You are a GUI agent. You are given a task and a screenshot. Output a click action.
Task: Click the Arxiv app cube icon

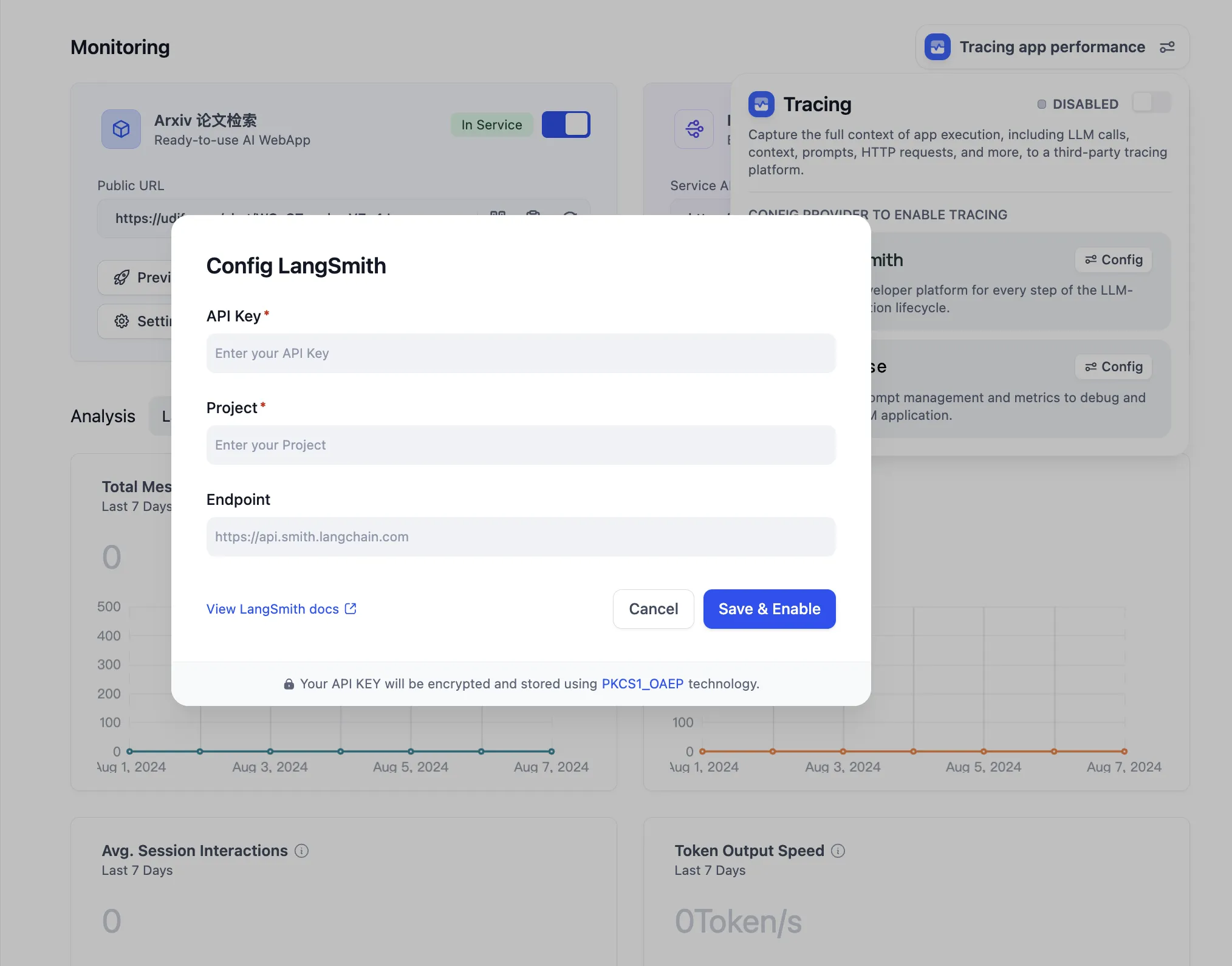click(x=121, y=129)
